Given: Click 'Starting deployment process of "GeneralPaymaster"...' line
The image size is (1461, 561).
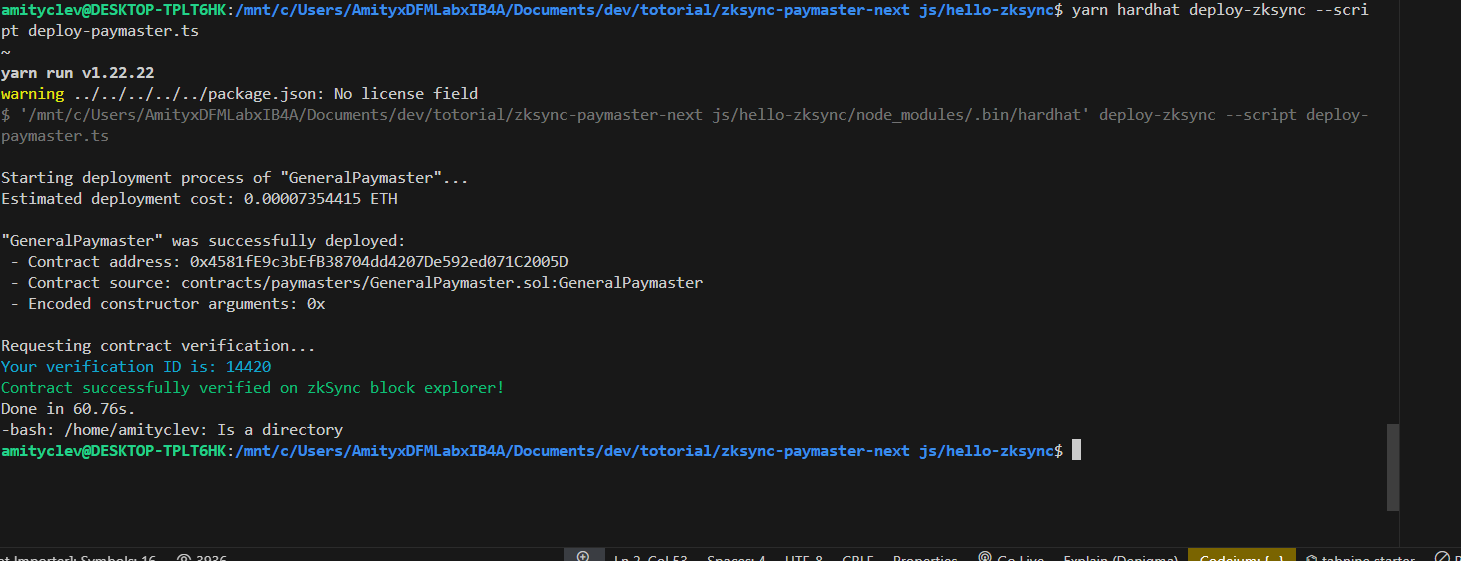Looking at the screenshot, I should 235,178.
